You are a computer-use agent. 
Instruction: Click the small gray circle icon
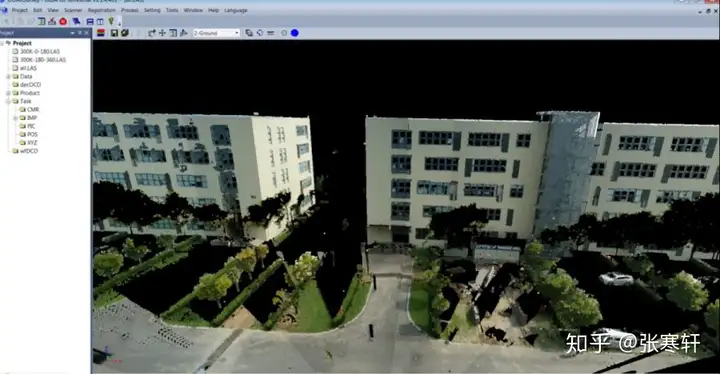click(x=284, y=33)
